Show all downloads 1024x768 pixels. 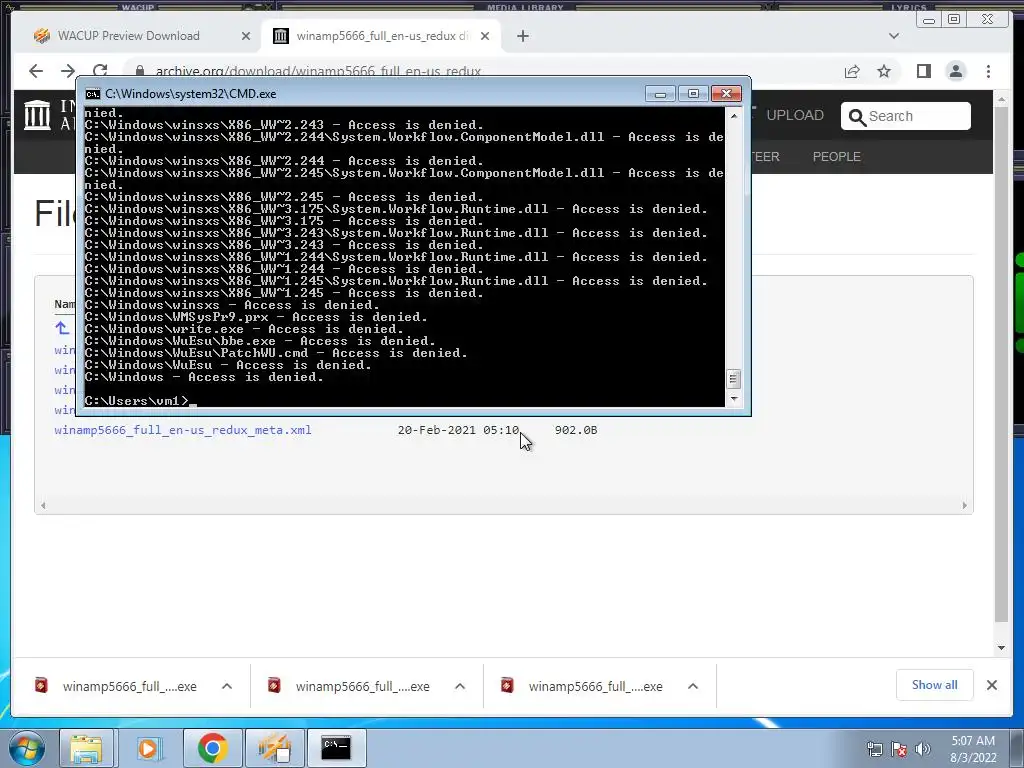[935, 685]
